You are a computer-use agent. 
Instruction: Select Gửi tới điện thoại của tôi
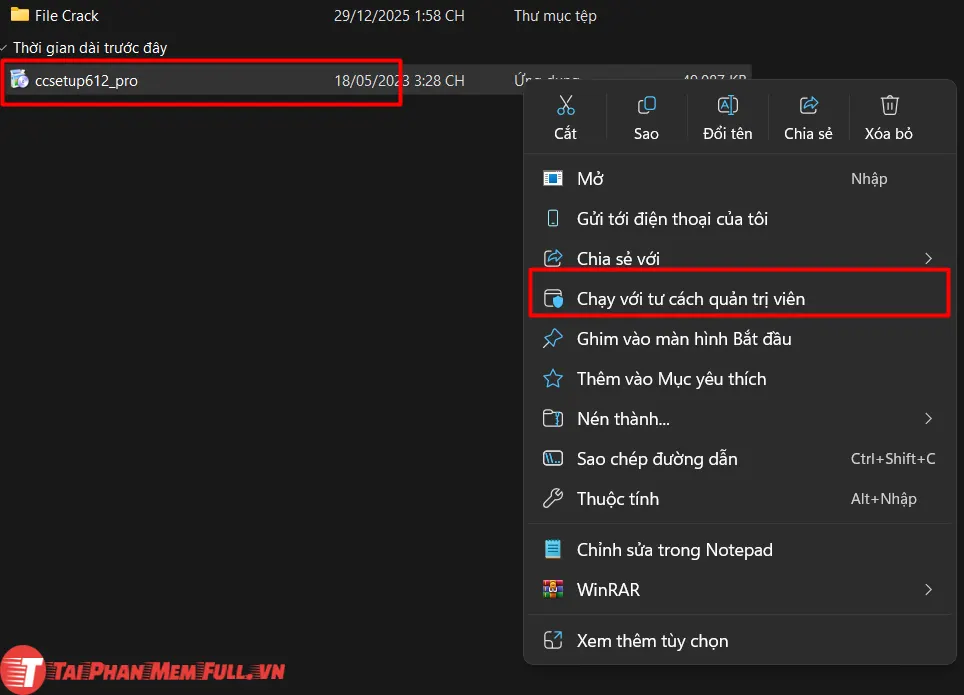(672, 218)
